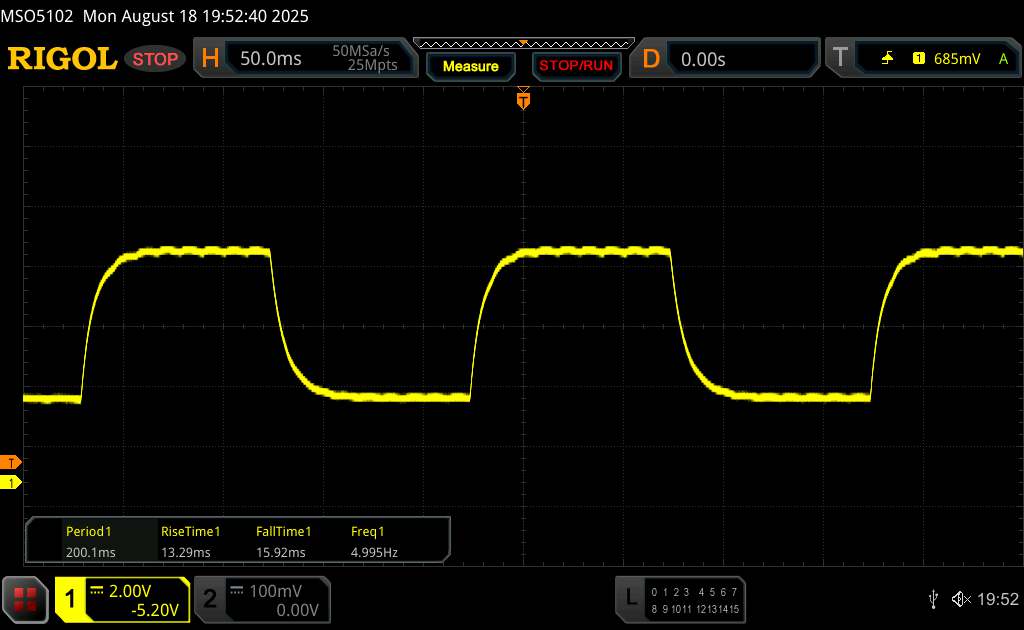
Task: Click the trigger source channel 1 badge
Action: [x=918, y=59]
